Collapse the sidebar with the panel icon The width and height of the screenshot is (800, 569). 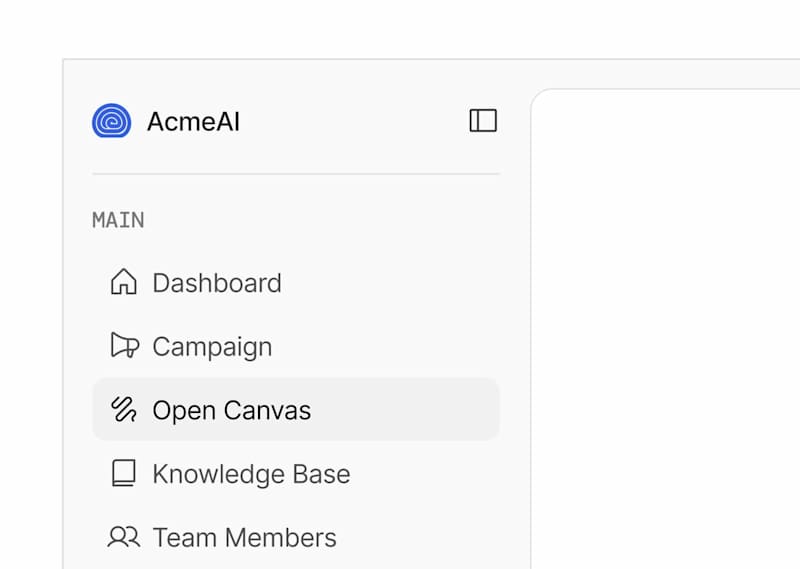pyautogui.click(x=483, y=121)
